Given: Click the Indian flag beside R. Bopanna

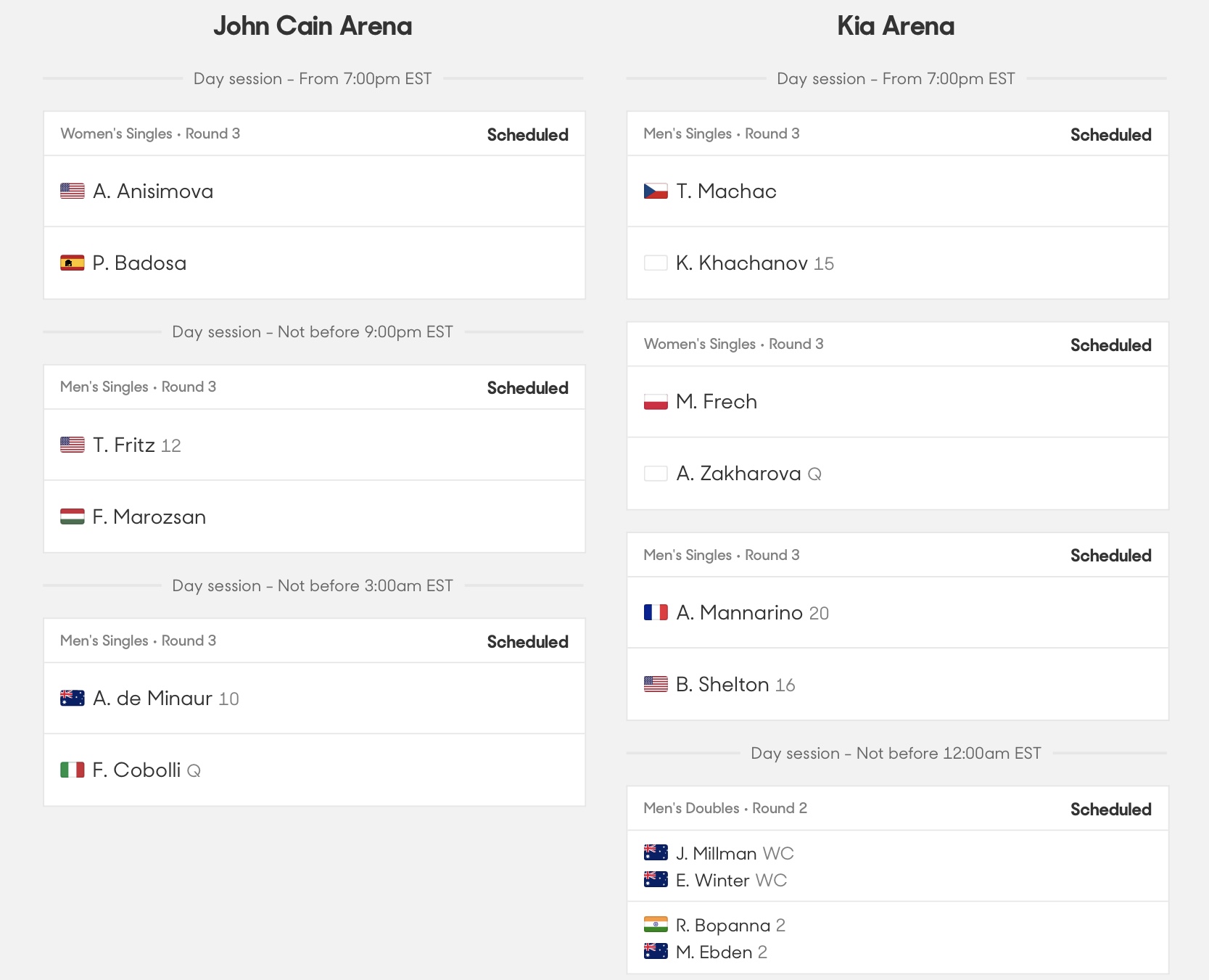Looking at the screenshot, I should point(656,924).
